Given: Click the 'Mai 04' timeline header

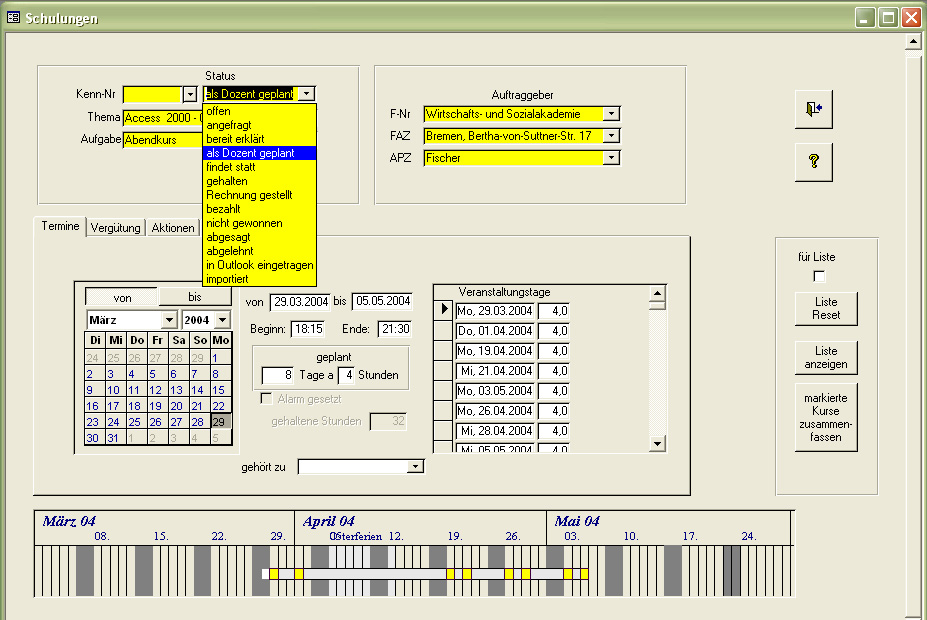Looking at the screenshot, I should pyautogui.click(x=577, y=521).
